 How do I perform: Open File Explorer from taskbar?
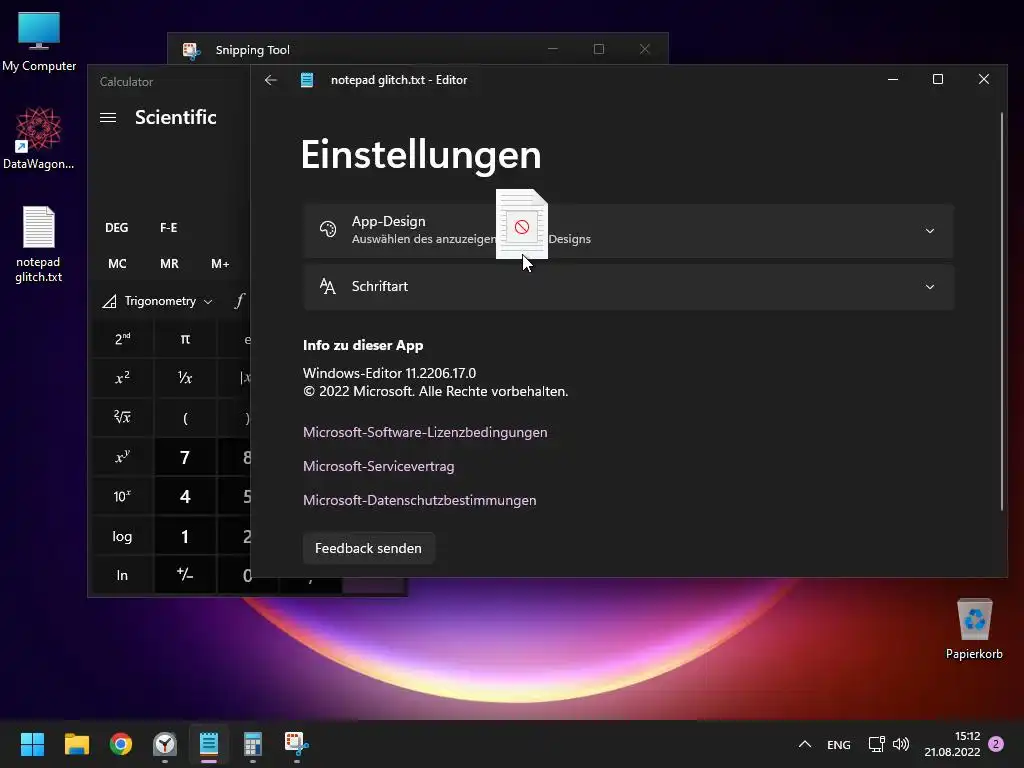pyautogui.click(x=76, y=744)
